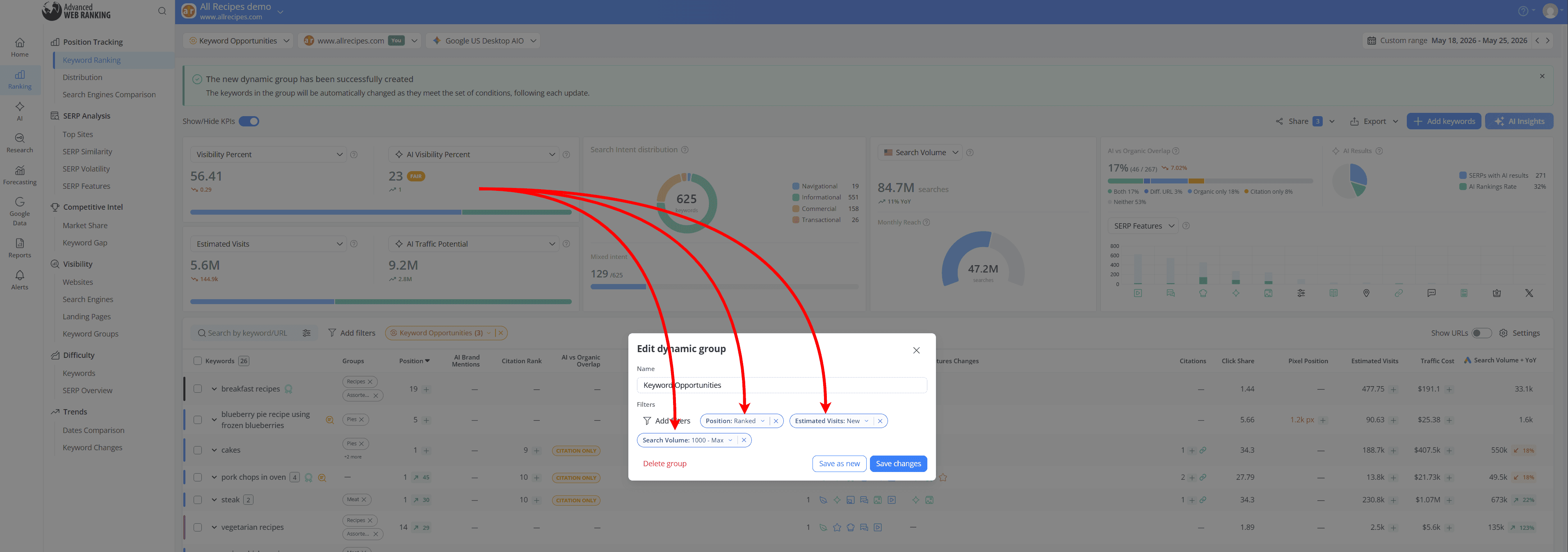The height and width of the screenshot is (552, 1568).
Task: Remove the Search Volume filter chip
Action: (x=743, y=440)
